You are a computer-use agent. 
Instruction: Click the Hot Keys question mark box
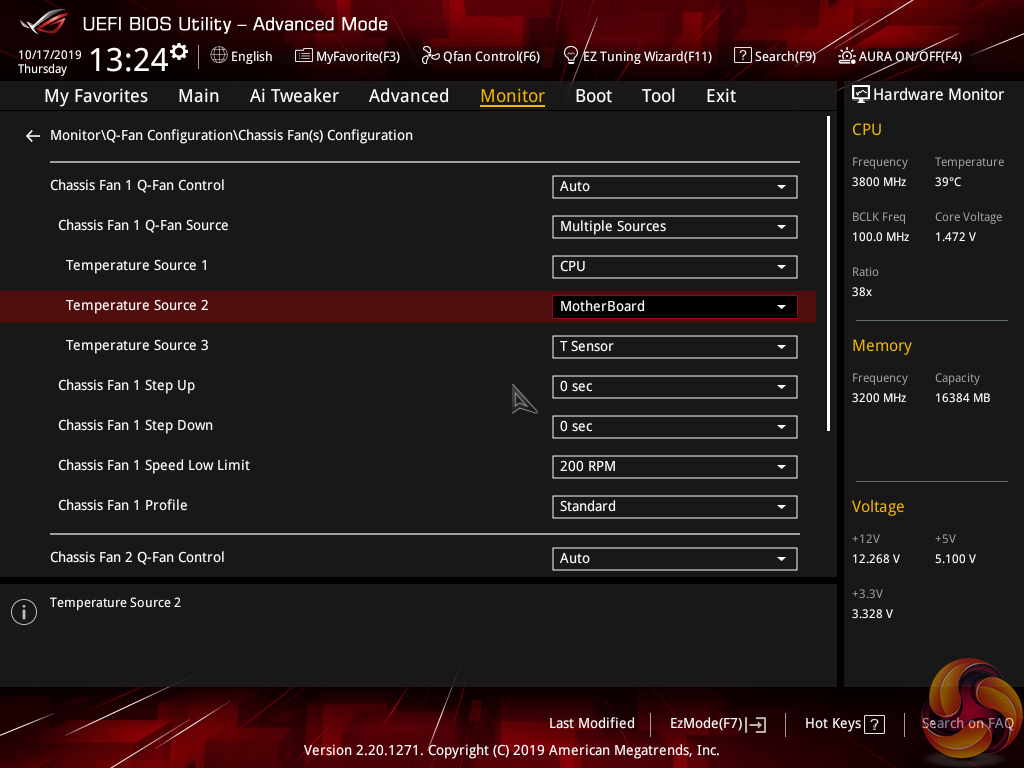coord(874,724)
